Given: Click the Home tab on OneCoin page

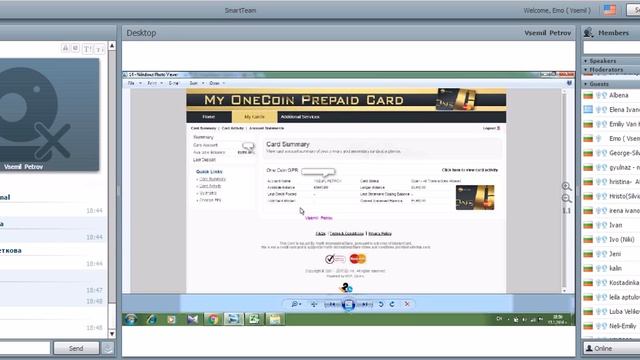Looking at the screenshot, I should 209,117.
